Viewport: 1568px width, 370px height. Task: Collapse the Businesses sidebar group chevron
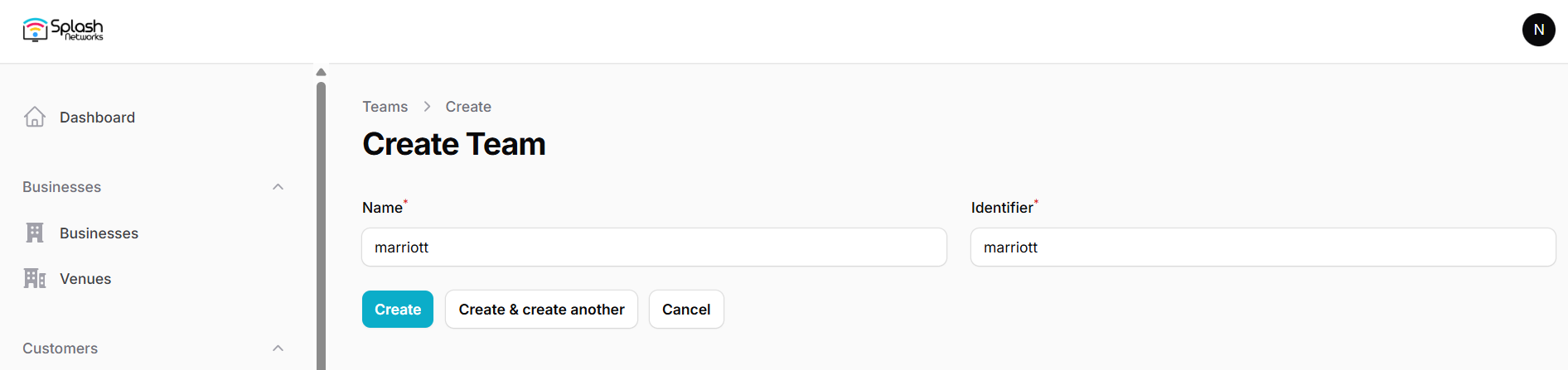278,187
